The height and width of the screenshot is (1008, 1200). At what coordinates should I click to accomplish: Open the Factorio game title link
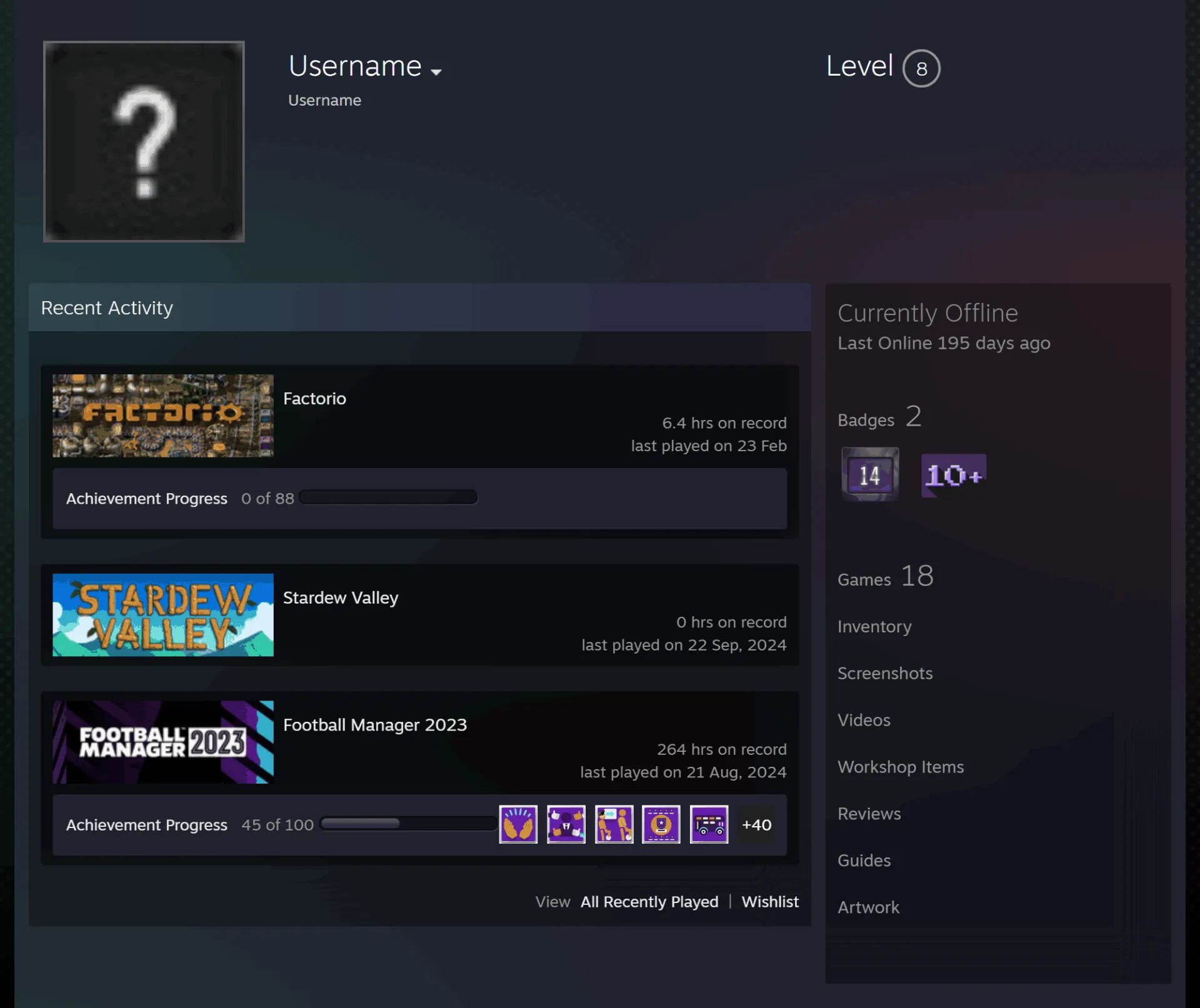click(x=314, y=399)
